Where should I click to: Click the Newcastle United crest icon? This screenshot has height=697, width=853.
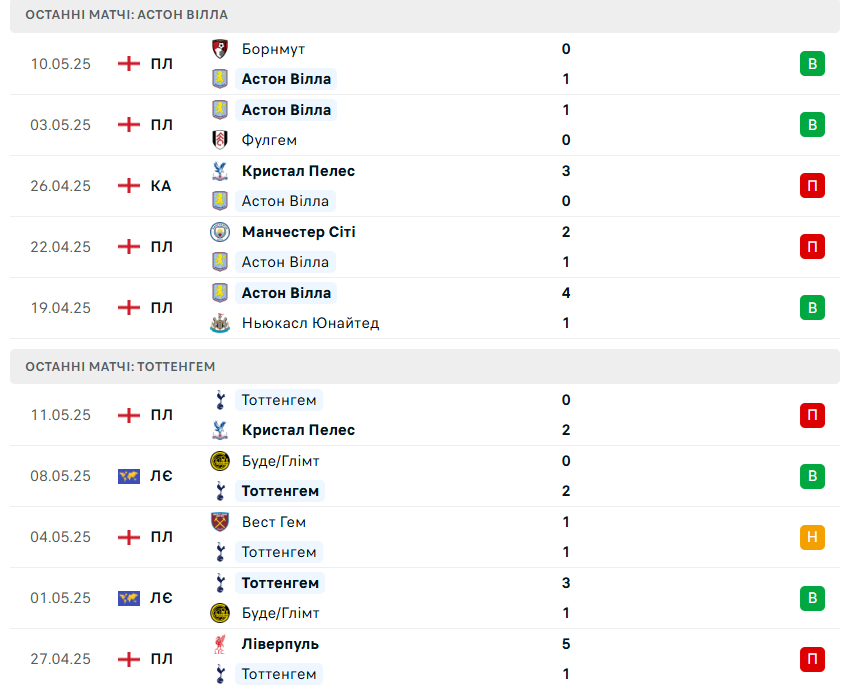click(x=220, y=323)
